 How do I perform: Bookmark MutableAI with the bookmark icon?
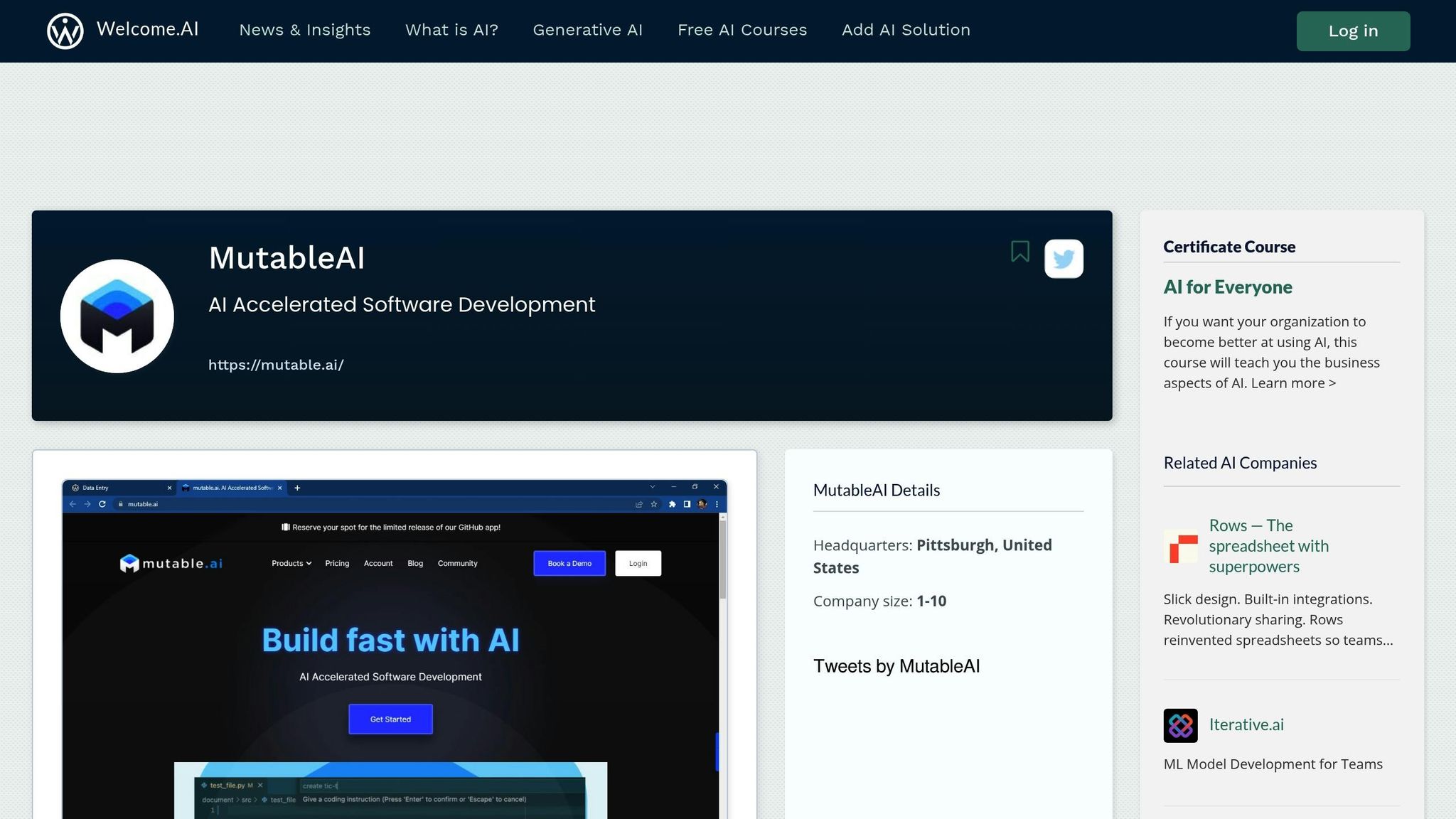point(1020,252)
